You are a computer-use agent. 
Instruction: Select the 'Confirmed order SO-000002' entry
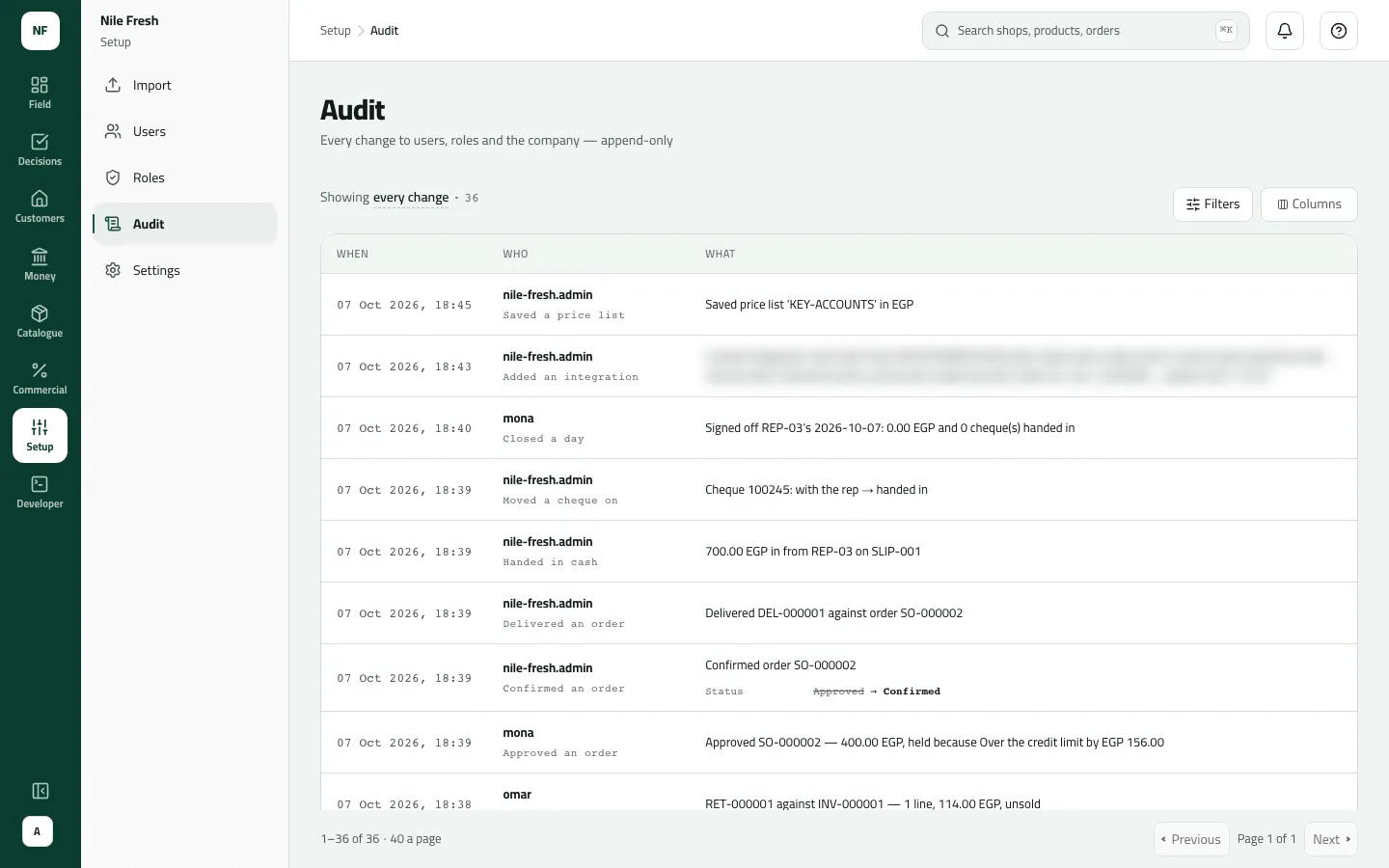pyautogui.click(x=839, y=678)
